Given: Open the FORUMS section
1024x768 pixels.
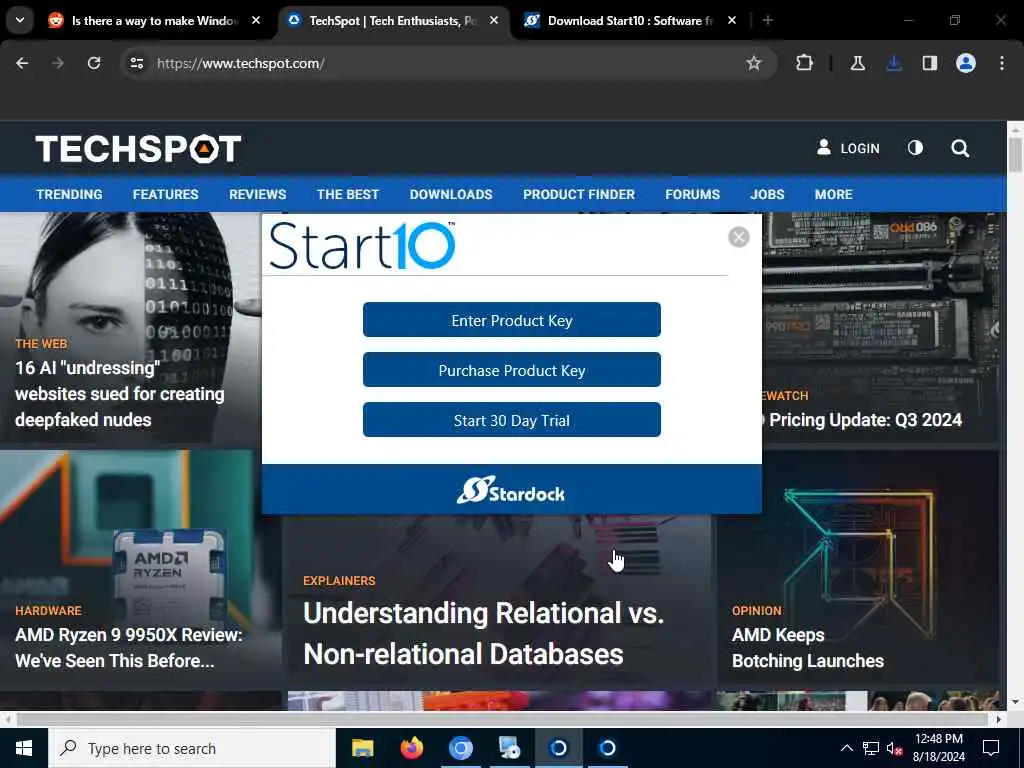Looking at the screenshot, I should click(x=692, y=195).
